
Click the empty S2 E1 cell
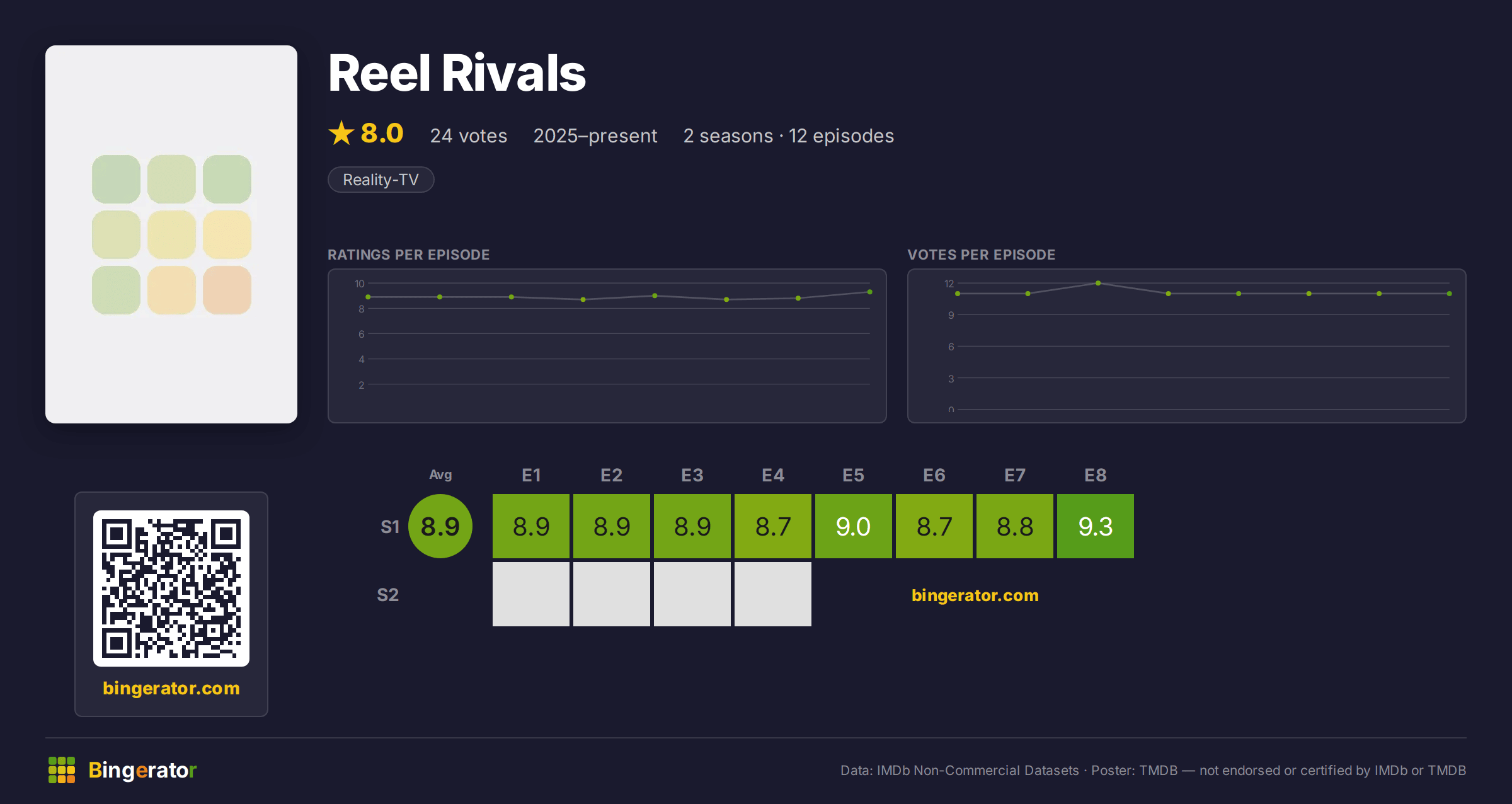pos(531,594)
